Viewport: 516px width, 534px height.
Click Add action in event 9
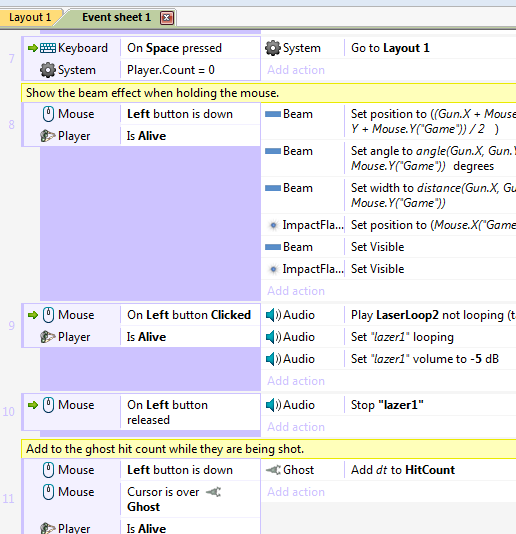[296, 381]
